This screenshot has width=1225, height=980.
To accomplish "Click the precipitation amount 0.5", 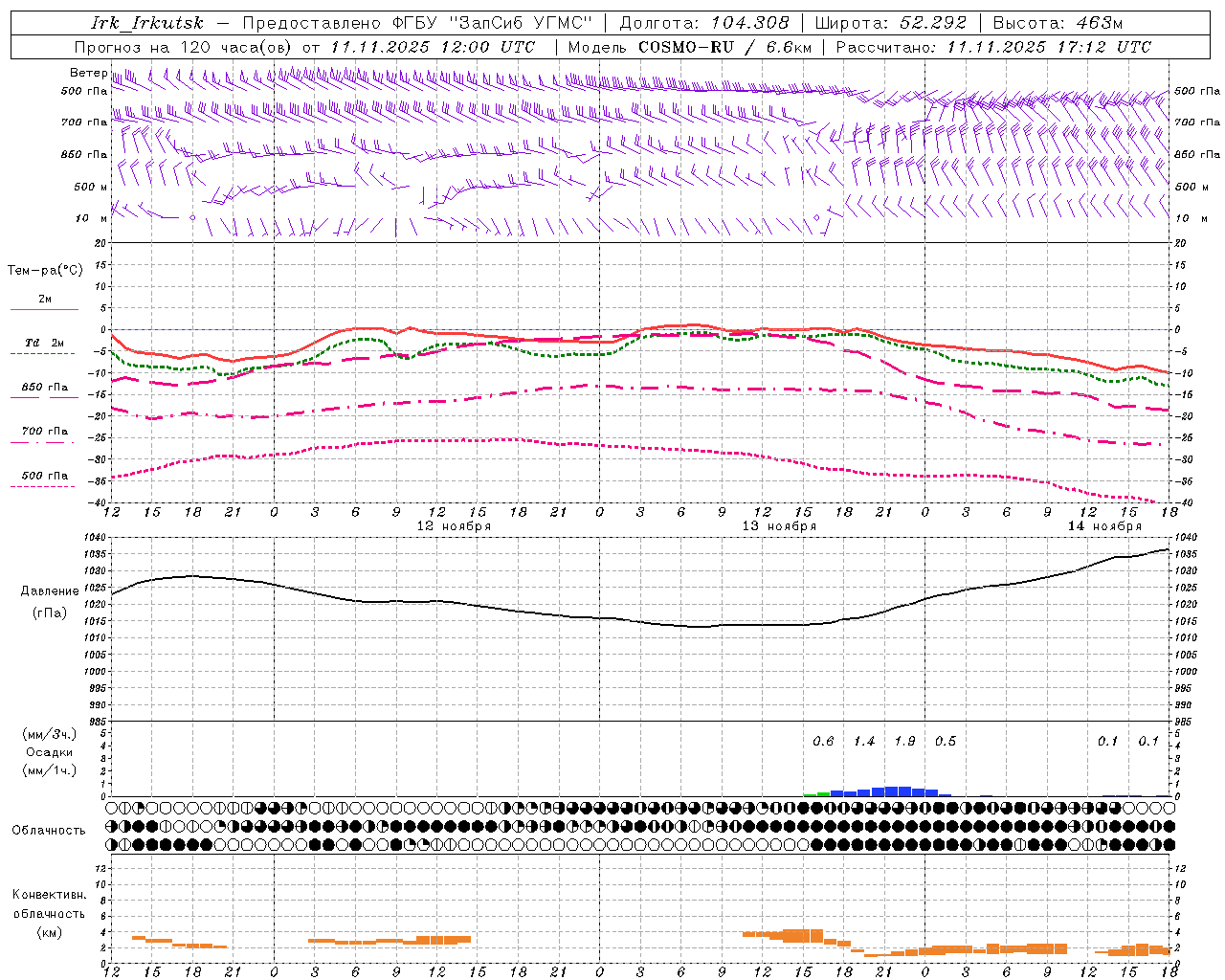I will pos(945,742).
